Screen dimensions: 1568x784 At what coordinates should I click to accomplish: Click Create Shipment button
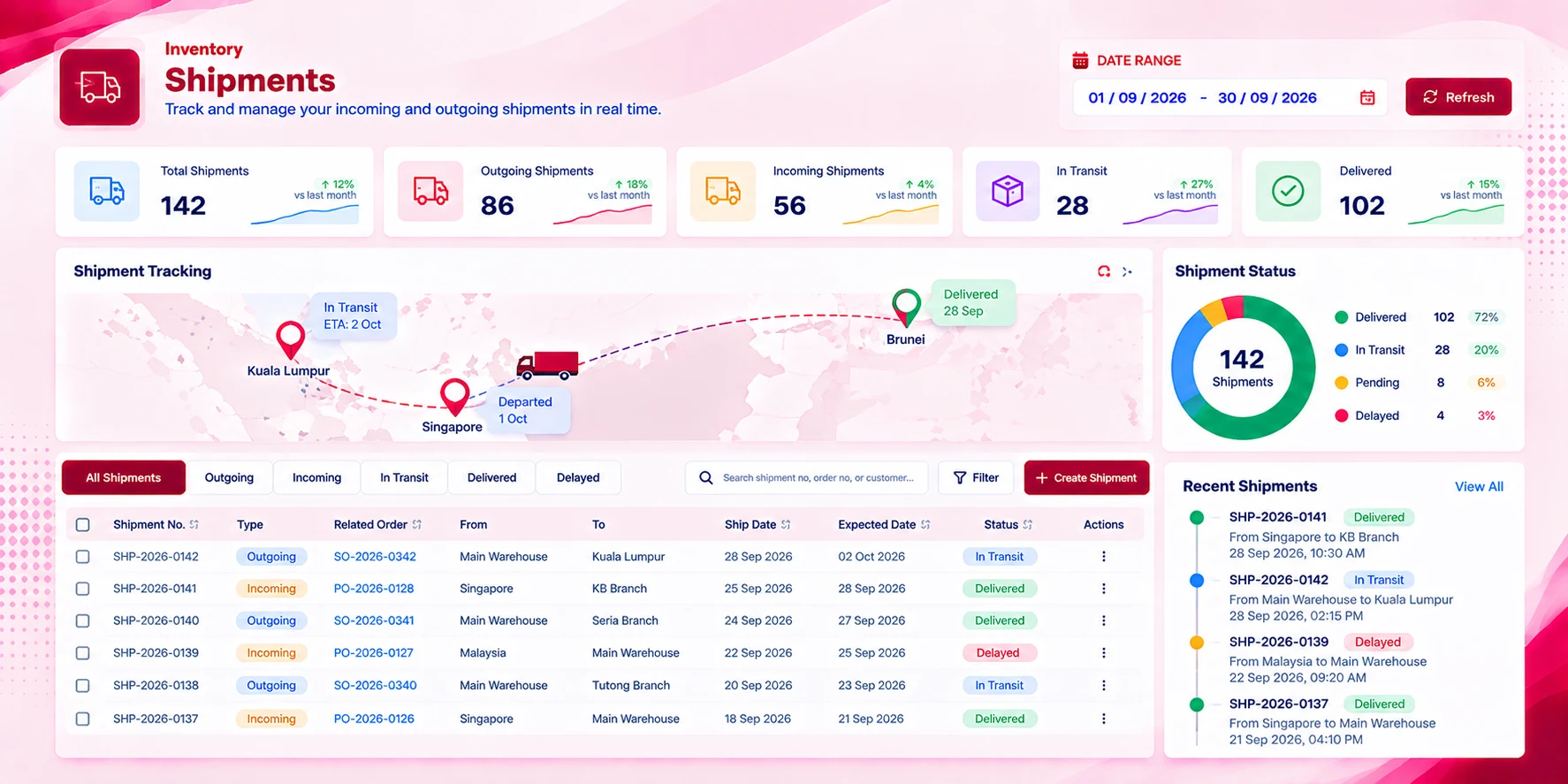click(x=1086, y=477)
